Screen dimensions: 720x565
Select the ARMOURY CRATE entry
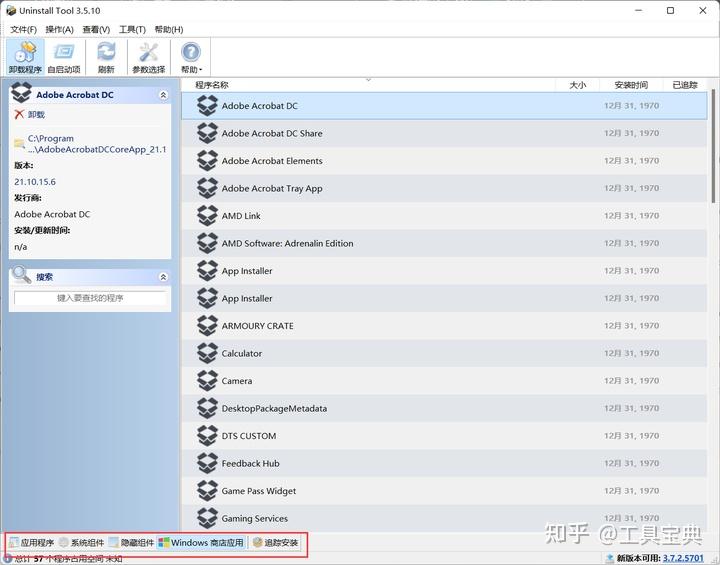coord(444,326)
